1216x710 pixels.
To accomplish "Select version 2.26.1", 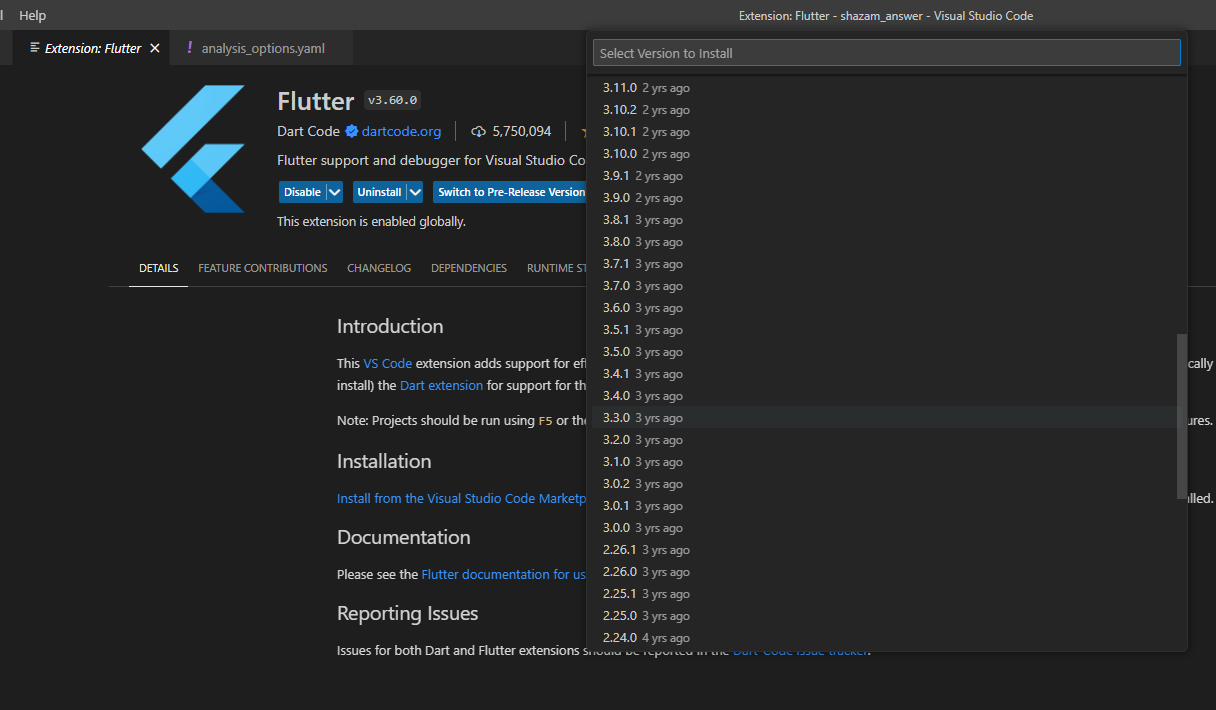I will (887, 550).
